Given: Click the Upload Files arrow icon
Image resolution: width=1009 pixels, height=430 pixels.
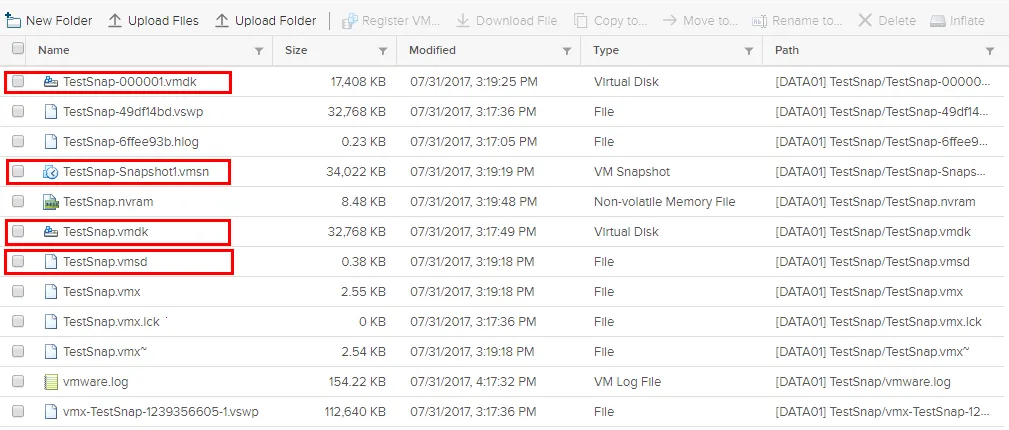Looking at the screenshot, I should tap(114, 20).
